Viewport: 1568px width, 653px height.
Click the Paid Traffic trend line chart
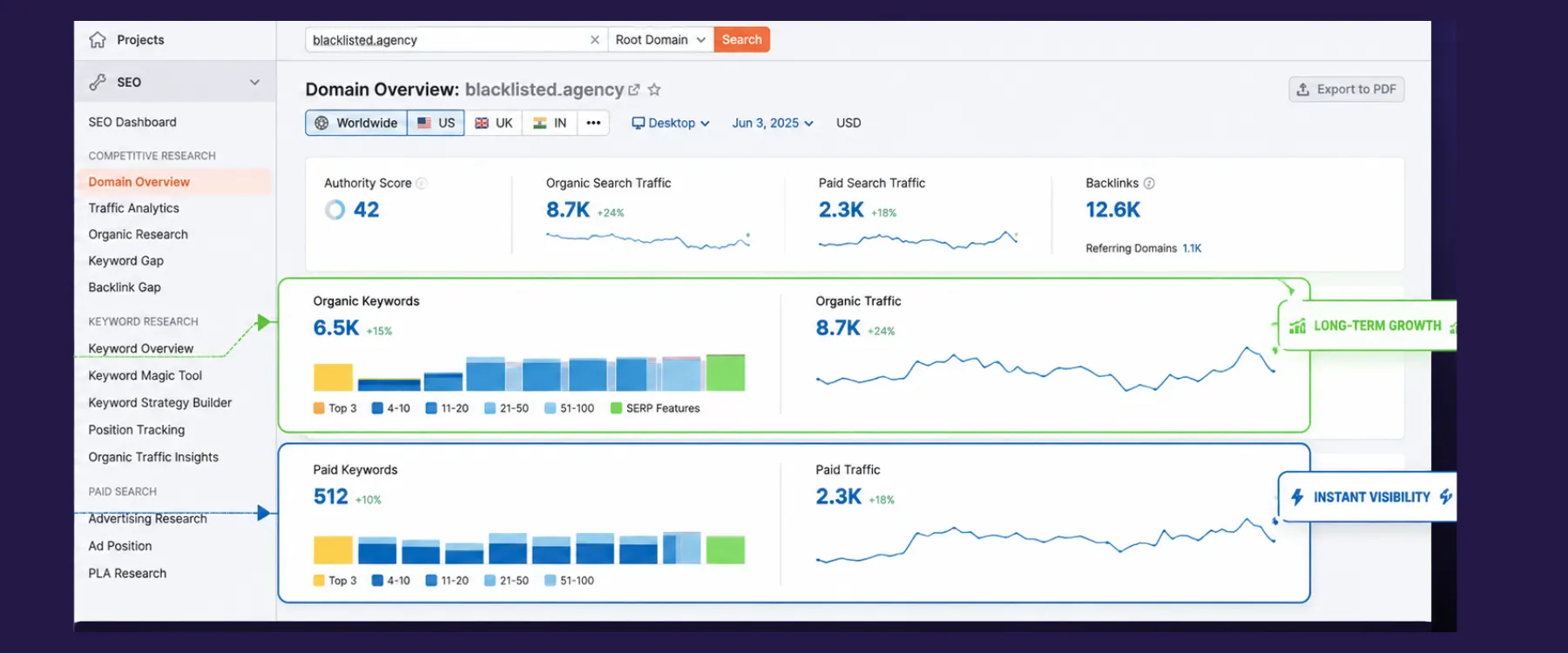coord(1045,540)
